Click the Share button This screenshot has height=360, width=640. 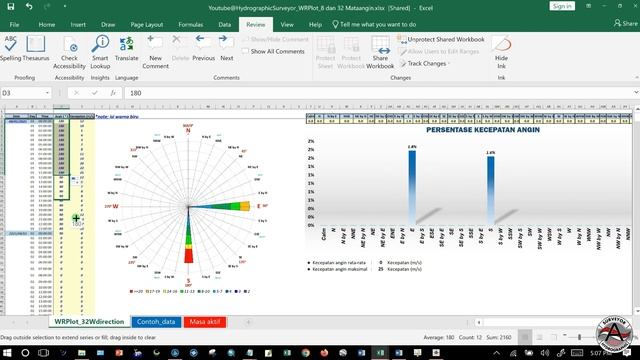pos(626,24)
